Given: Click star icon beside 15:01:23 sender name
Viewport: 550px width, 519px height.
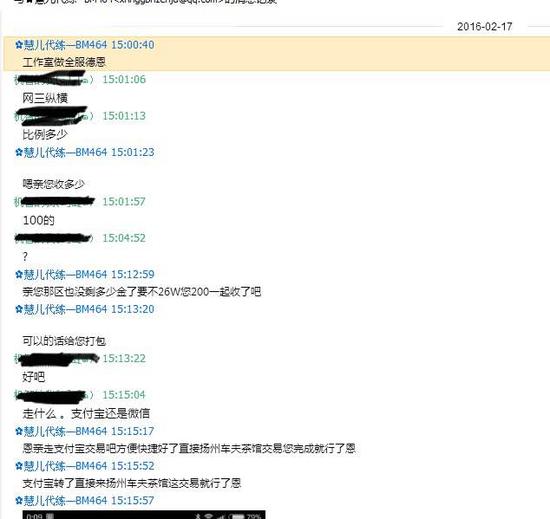Looking at the screenshot, I should pos(19,153).
